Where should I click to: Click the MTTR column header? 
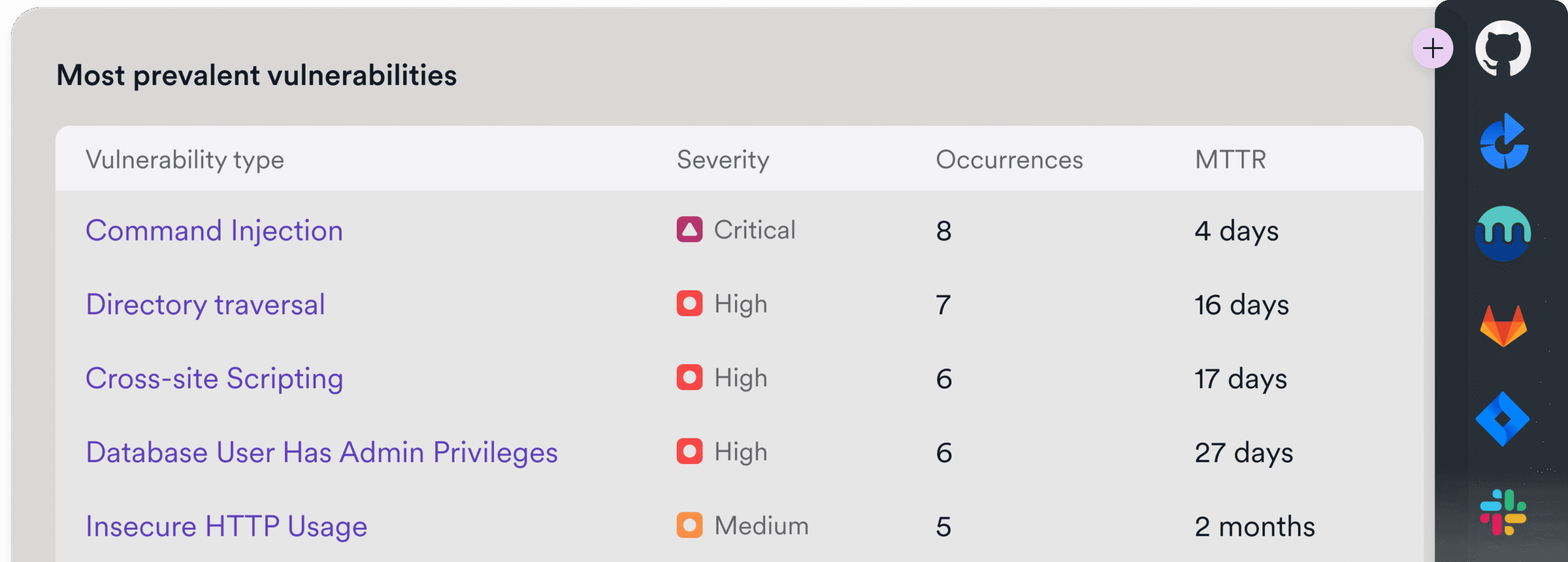(1230, 160)
